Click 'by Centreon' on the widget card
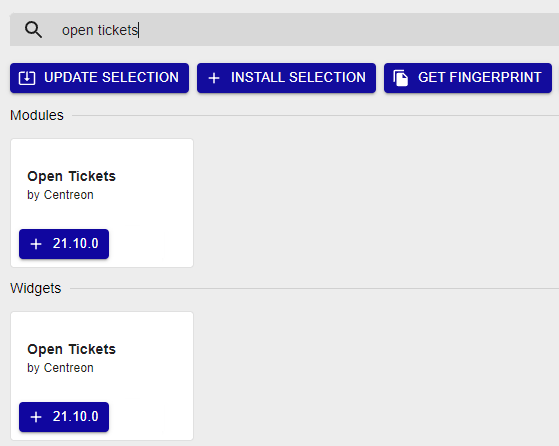The width and height of the screenshot is (559, 446). [x=61, y=368]
